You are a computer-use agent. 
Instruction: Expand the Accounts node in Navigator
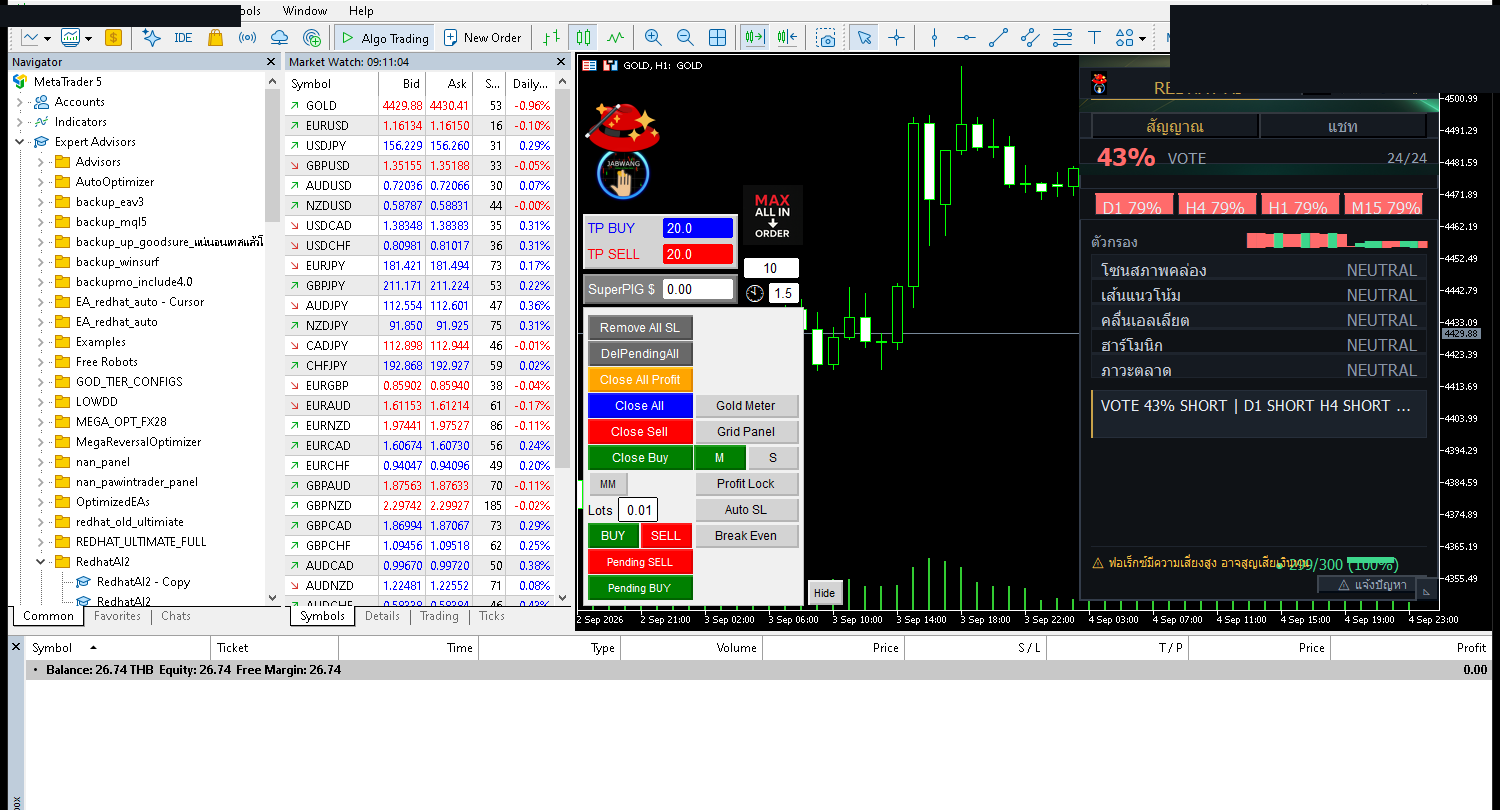[20, 102]
